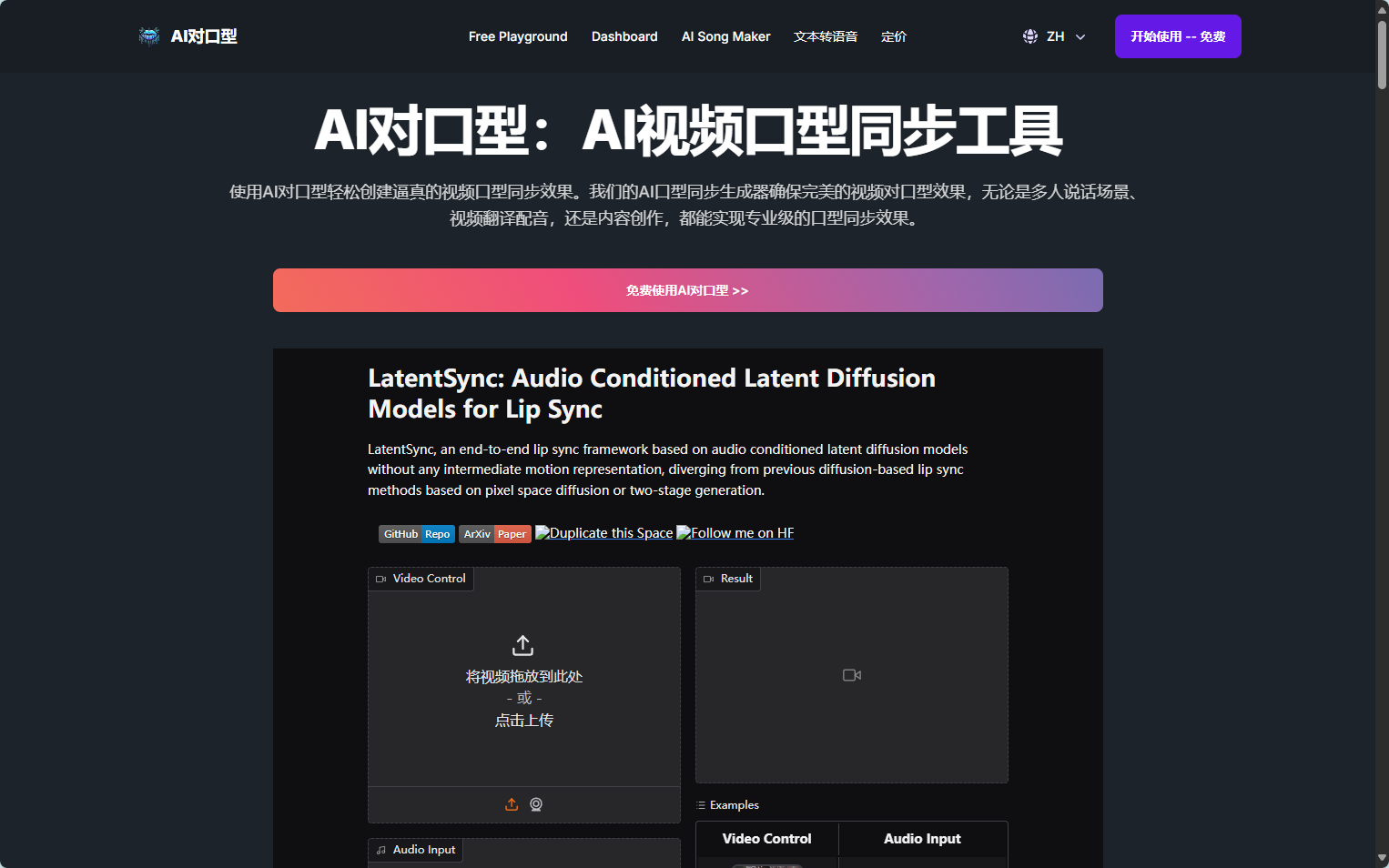Click the Video Control label icon
The width and height of the screenshot is (1389, 868).
[x=381, y=579]
